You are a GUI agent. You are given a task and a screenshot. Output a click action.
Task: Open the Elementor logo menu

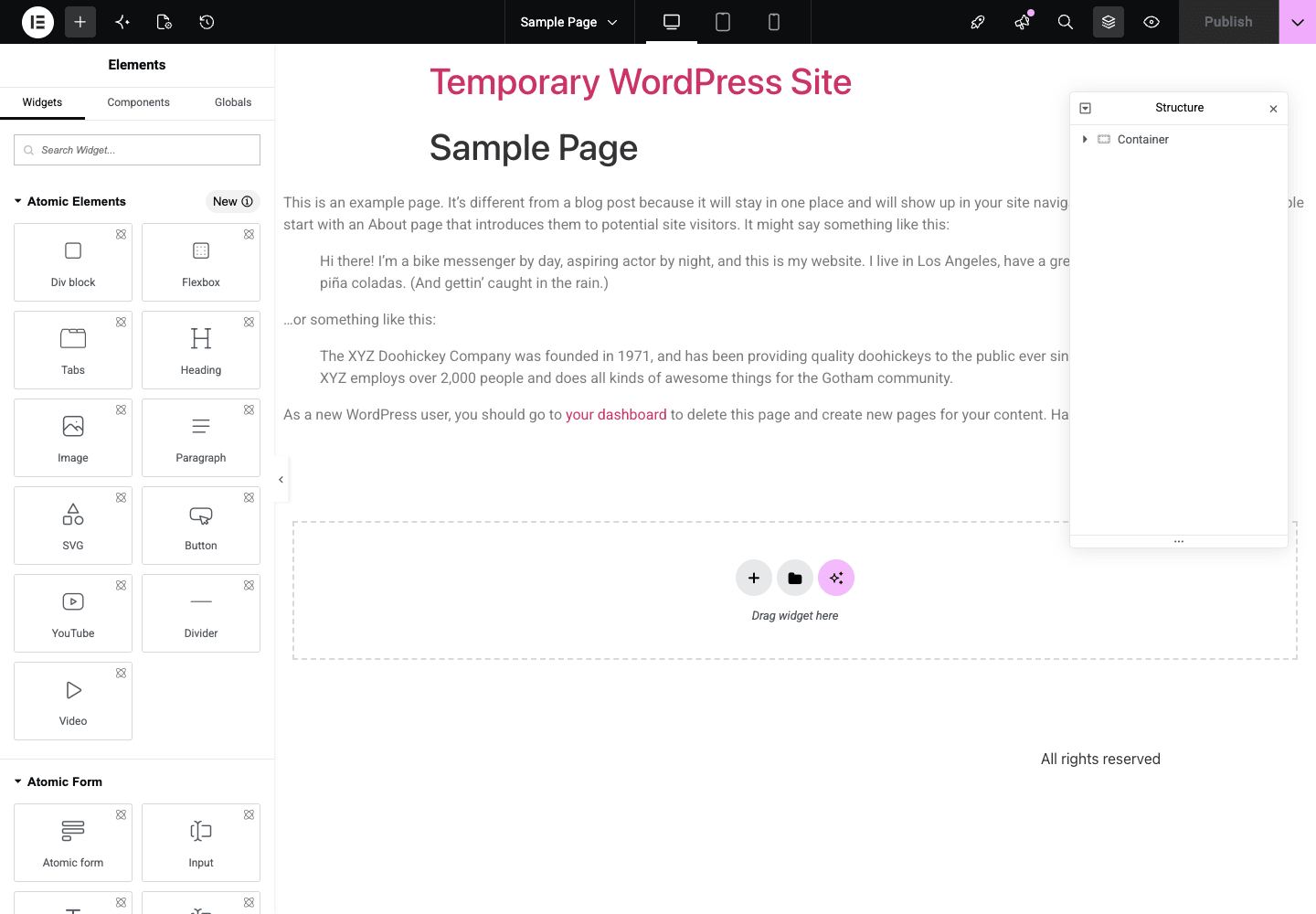tap(37, 22)
